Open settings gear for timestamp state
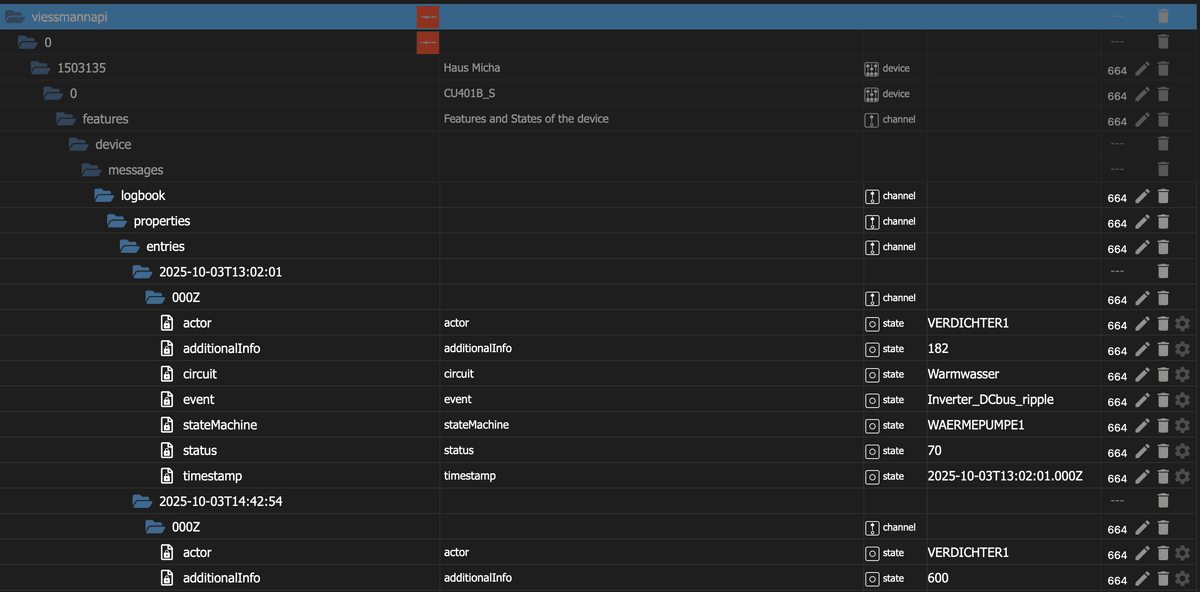 point(1183,477)
